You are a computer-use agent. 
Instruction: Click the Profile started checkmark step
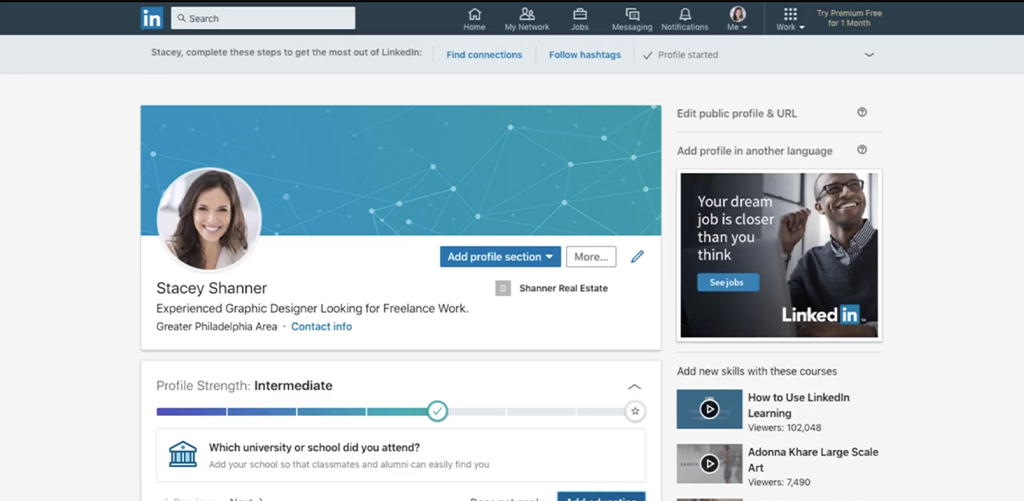click(x=681, y=55)
